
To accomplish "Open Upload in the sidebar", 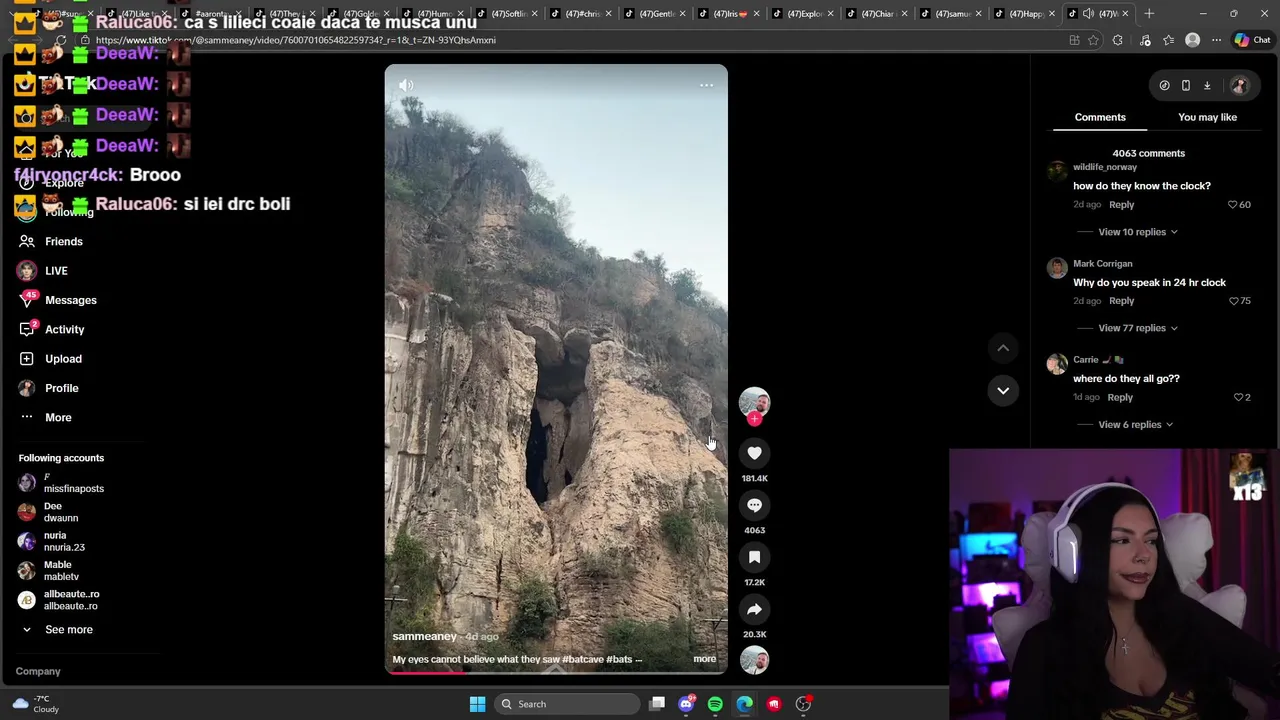I will coord(63,359).
